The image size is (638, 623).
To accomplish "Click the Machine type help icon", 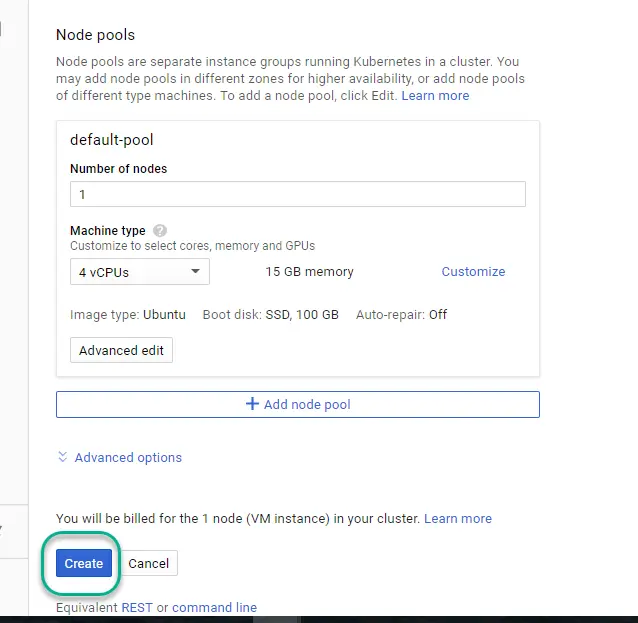I will click(x=160, y=231).
